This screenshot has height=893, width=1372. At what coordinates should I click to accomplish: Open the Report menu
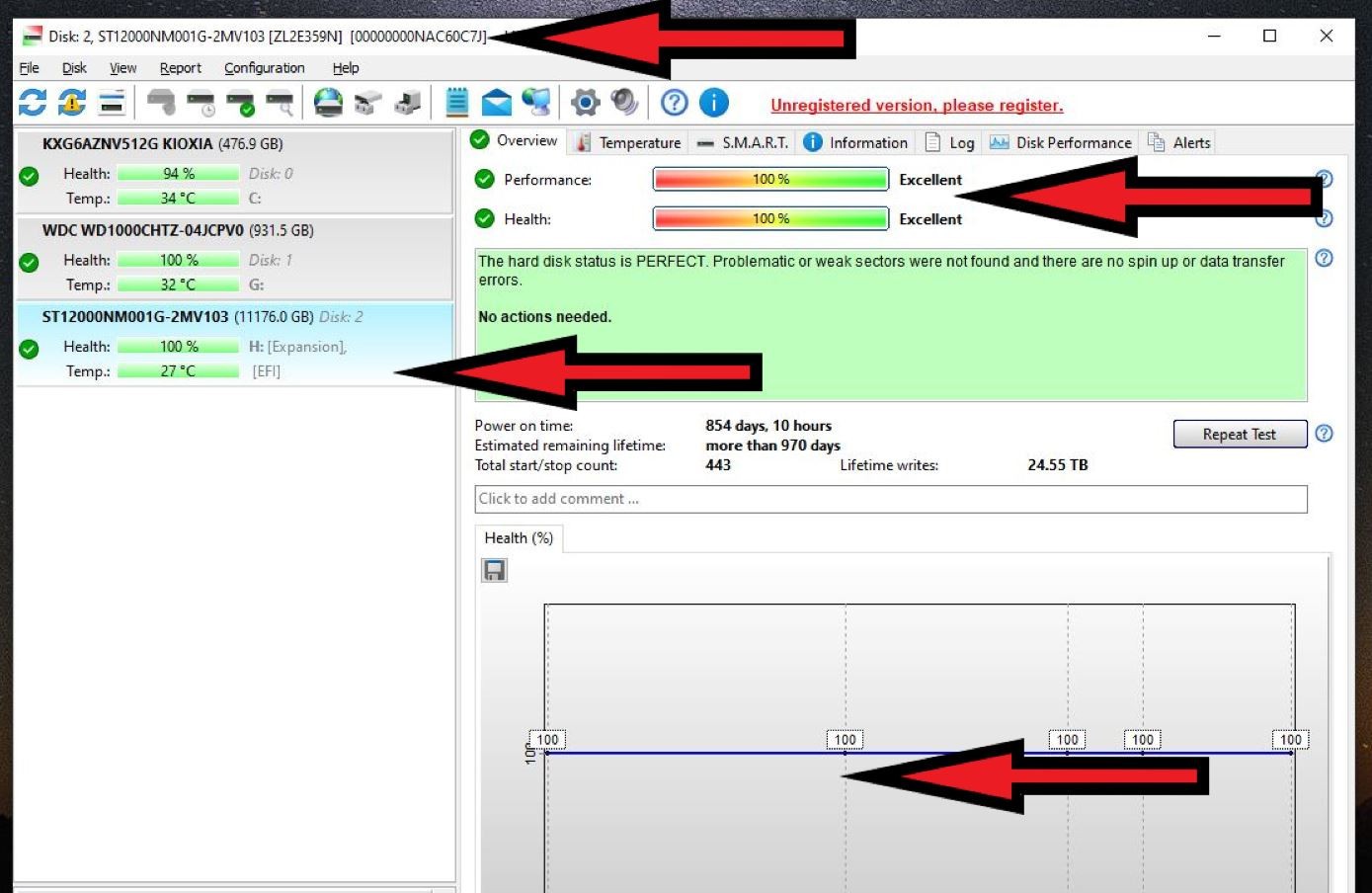(x=180, y=68)
